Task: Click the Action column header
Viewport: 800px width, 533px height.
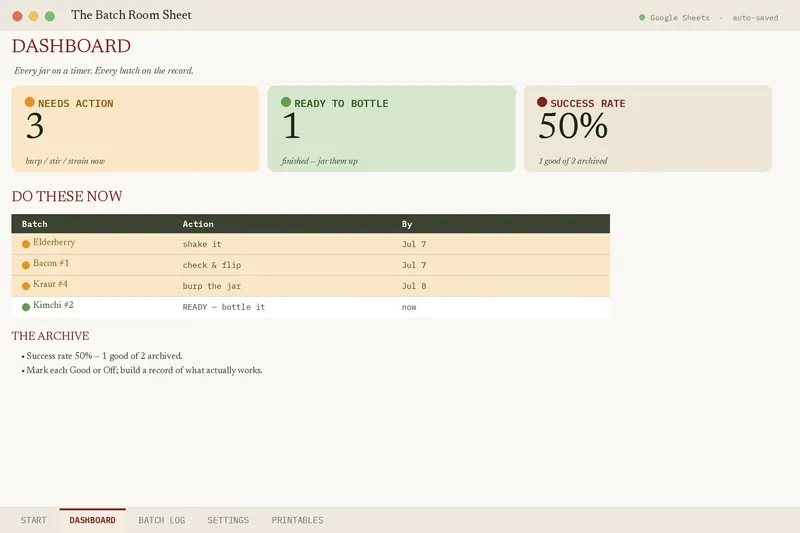Action: pyautogui.click(x=198, y=224)
